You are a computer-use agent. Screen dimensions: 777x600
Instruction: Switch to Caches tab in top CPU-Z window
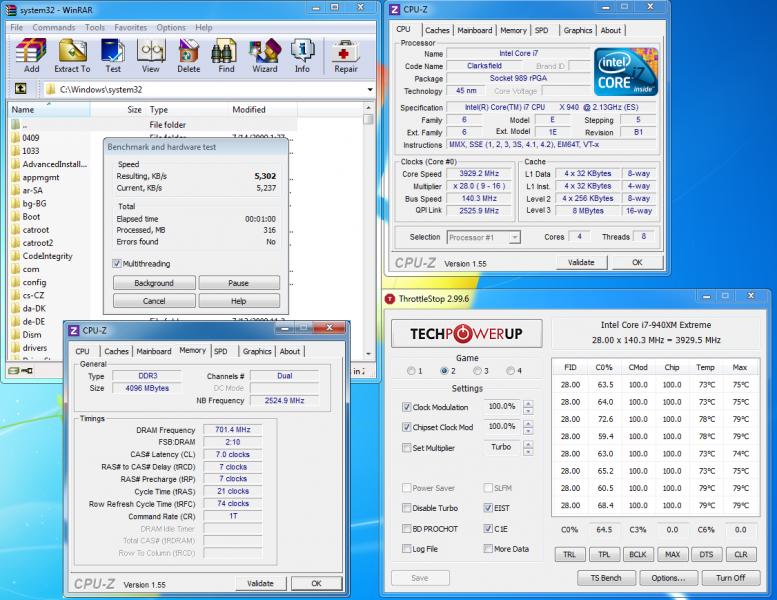point(437,30)
